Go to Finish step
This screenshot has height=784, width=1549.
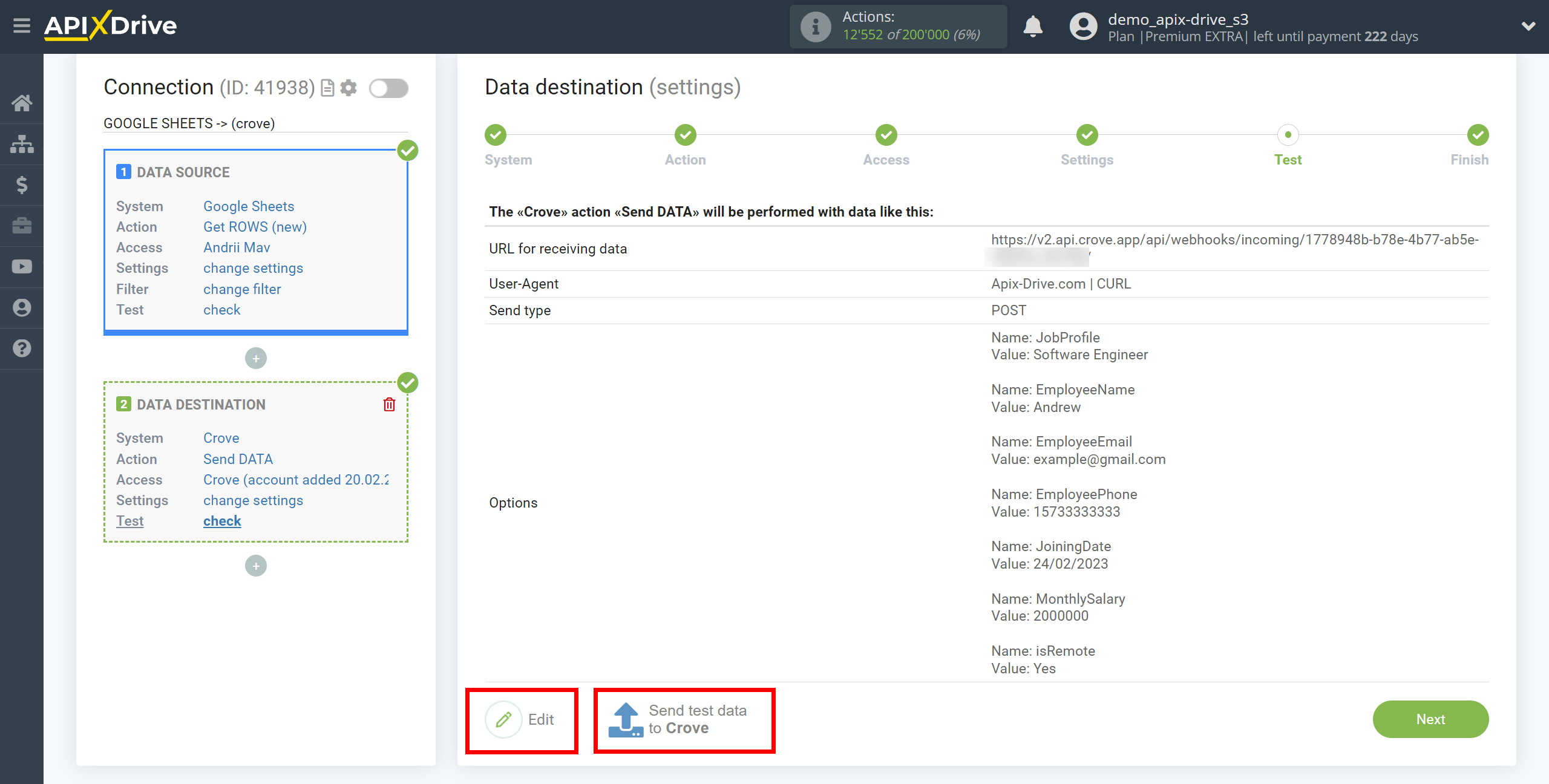[x=1478, y=135]
